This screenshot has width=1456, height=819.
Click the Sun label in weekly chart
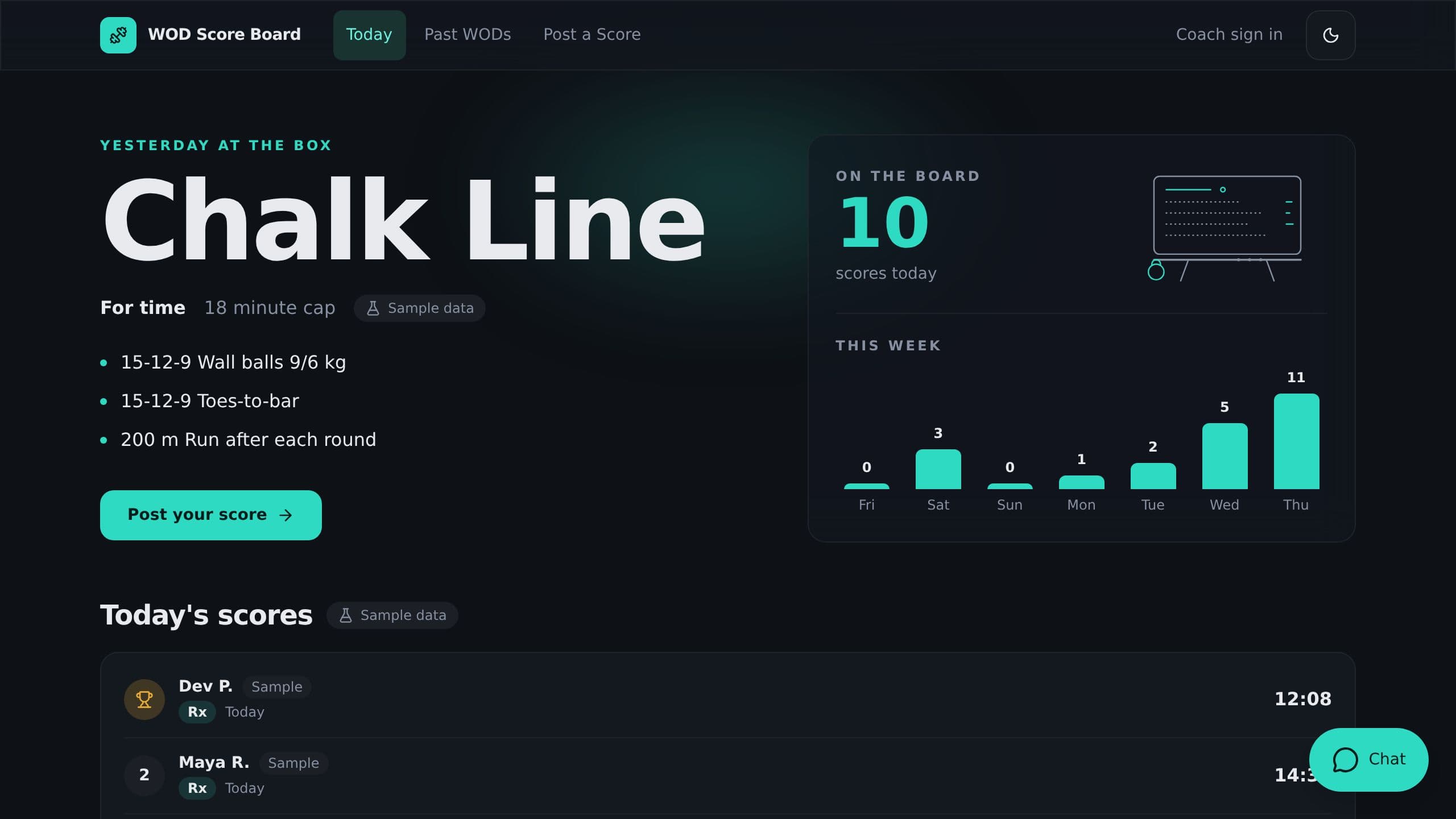pos(1010,505)
